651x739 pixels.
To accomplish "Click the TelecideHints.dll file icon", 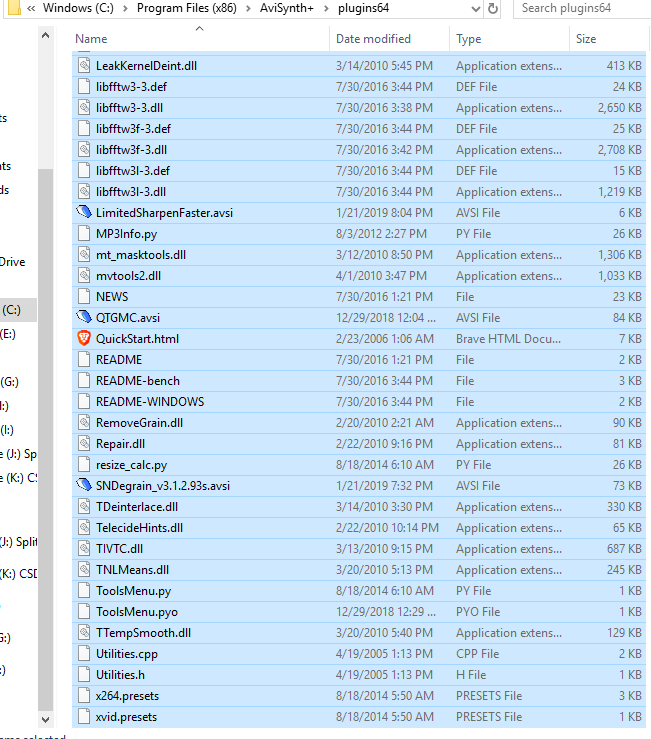I will point(84,528).
